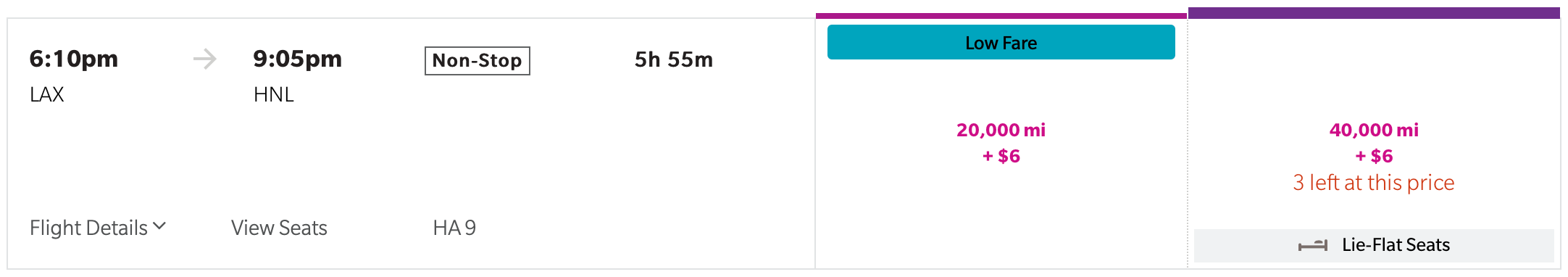Click the '3 left at this price' notice
The height and width of the screenshot is (277, 1568).
(1374, 183)
